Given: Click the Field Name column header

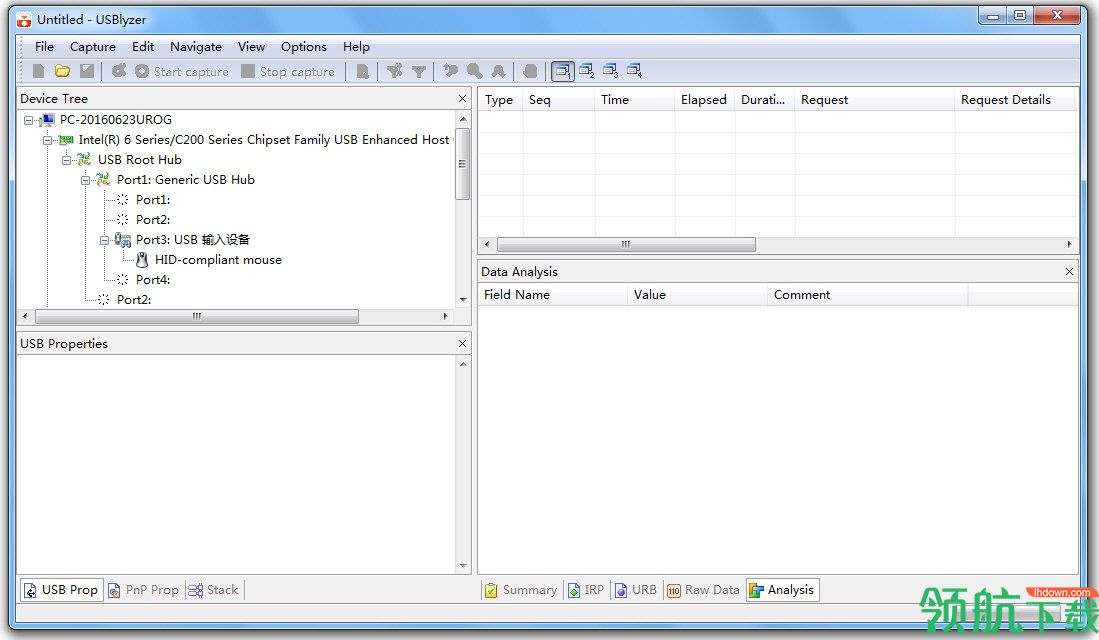Looking at the screenshot, I should (552, 295).
